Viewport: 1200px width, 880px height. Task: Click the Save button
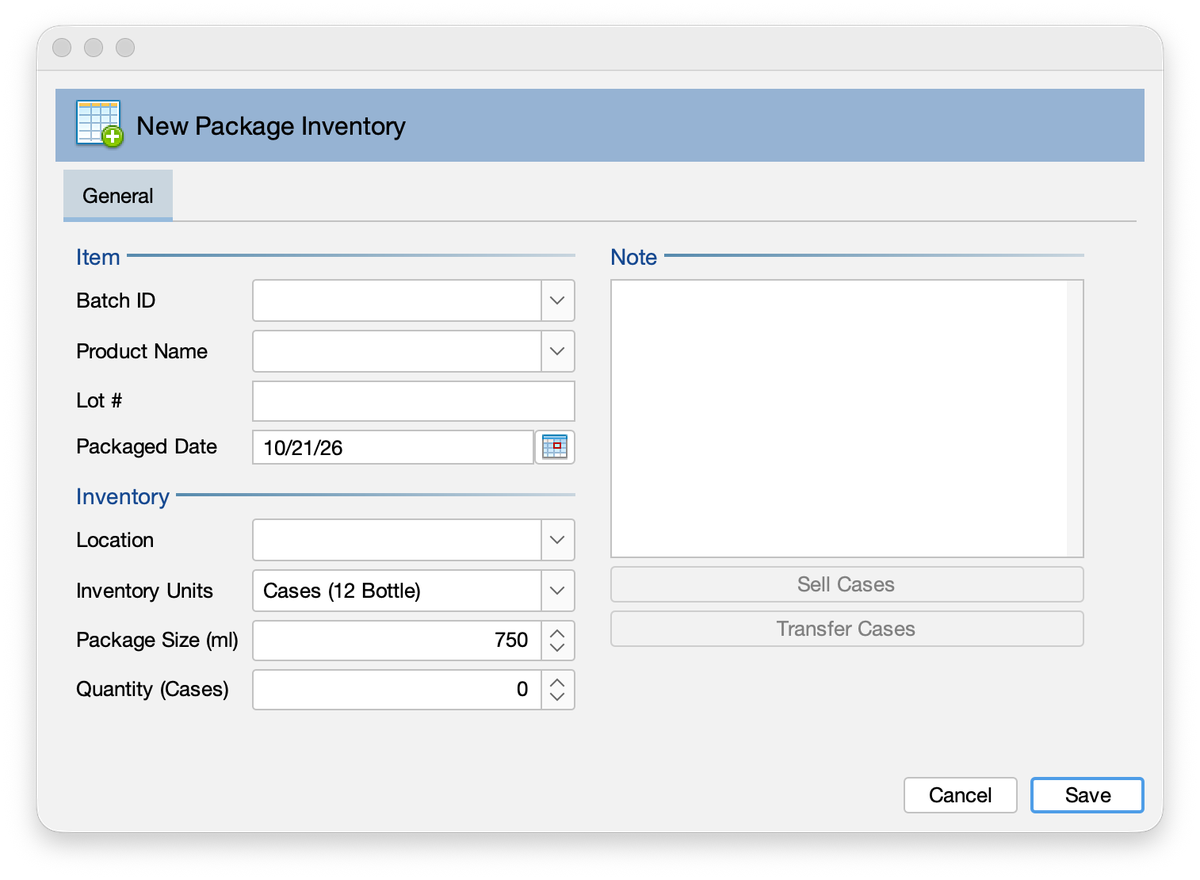[x=1087, y=795]
